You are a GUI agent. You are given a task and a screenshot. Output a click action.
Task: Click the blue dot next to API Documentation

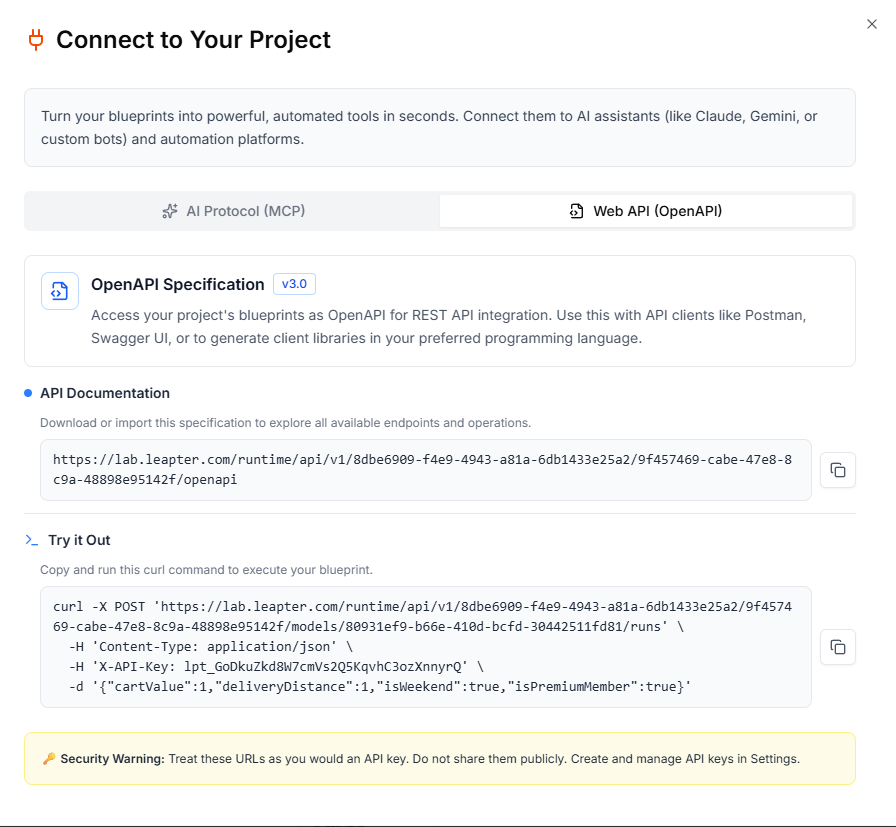coord(26,393)
